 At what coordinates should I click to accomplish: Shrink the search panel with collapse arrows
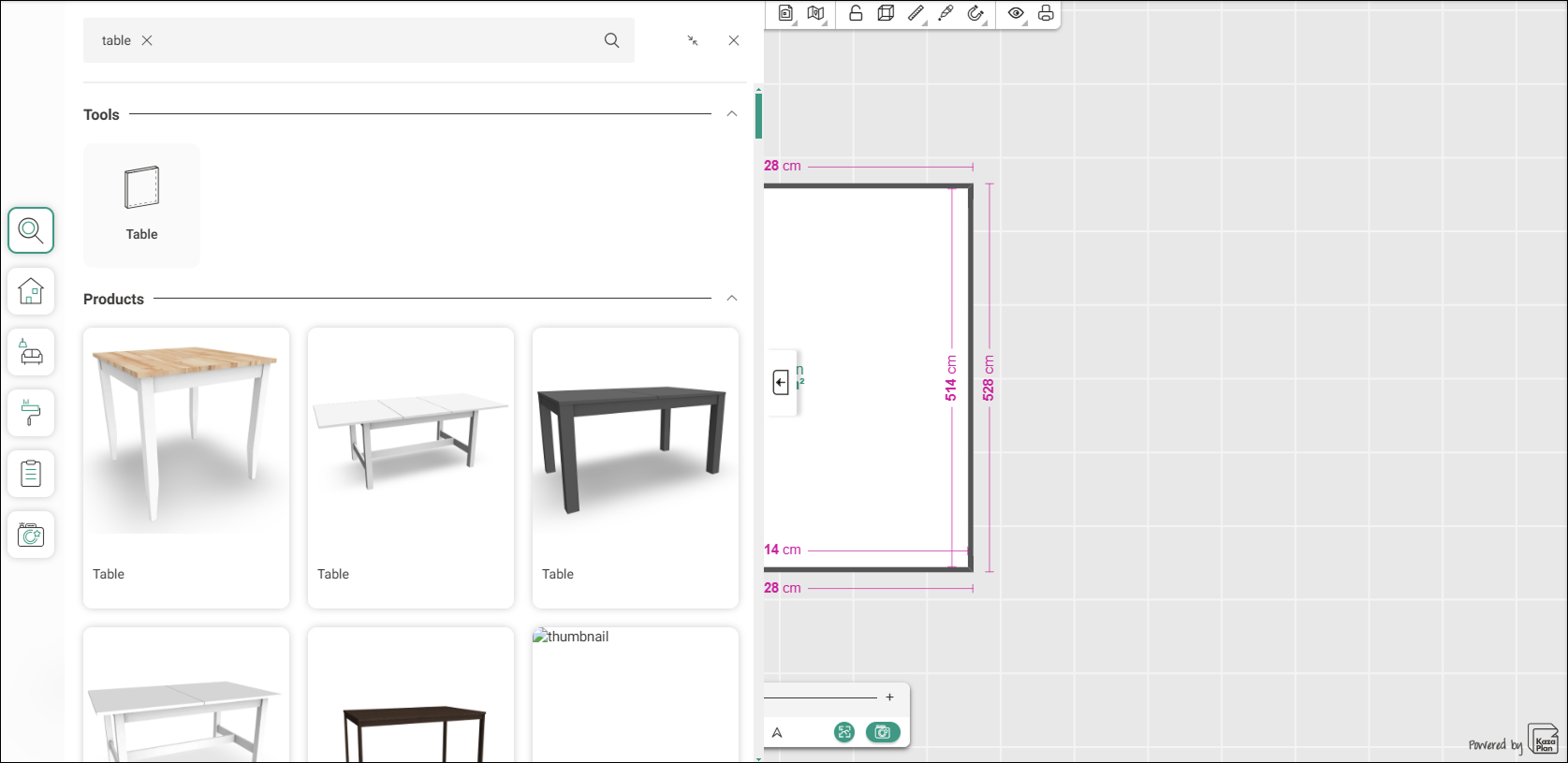[693, 40]
